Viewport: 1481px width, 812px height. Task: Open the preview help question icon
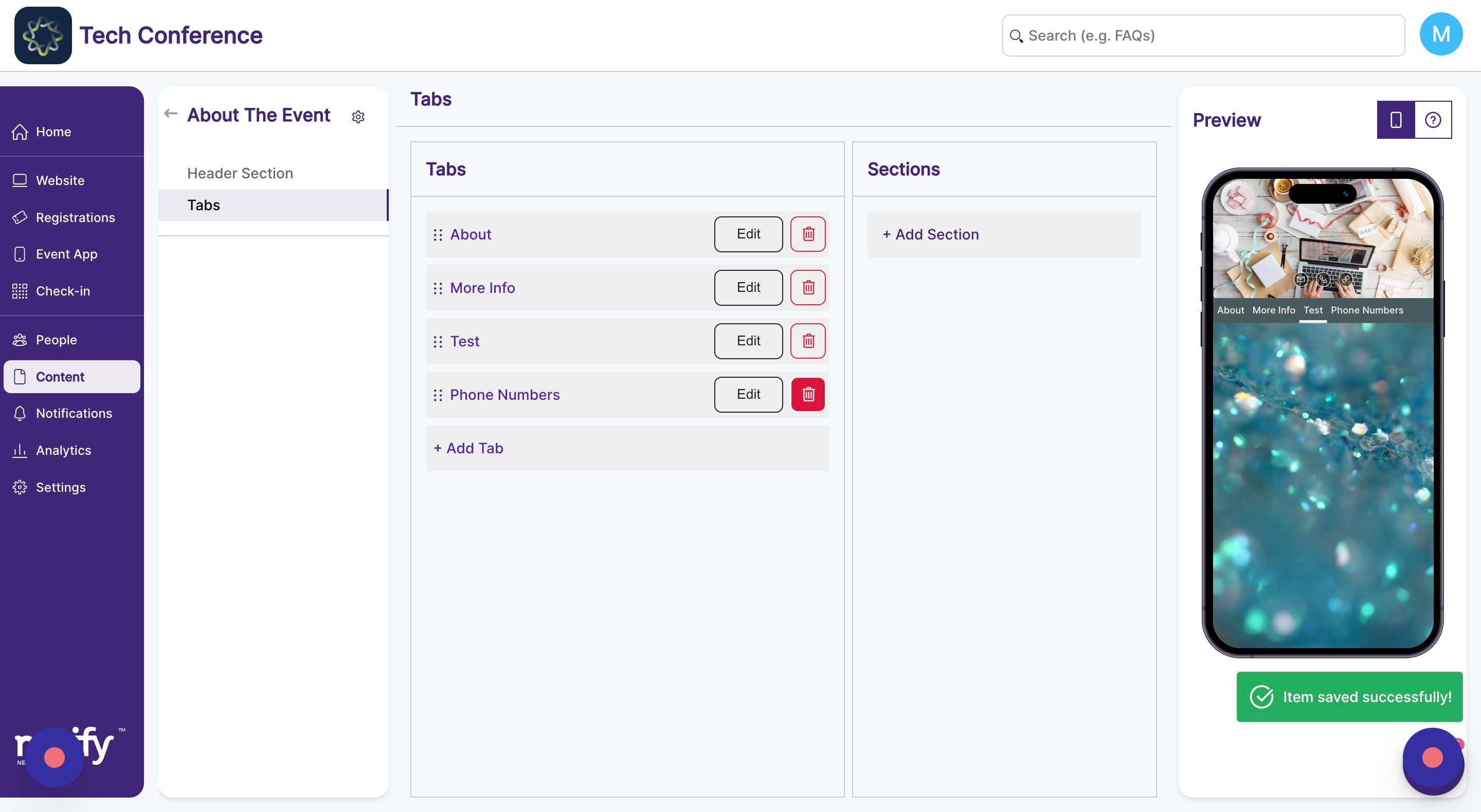tap(1433, 120)
